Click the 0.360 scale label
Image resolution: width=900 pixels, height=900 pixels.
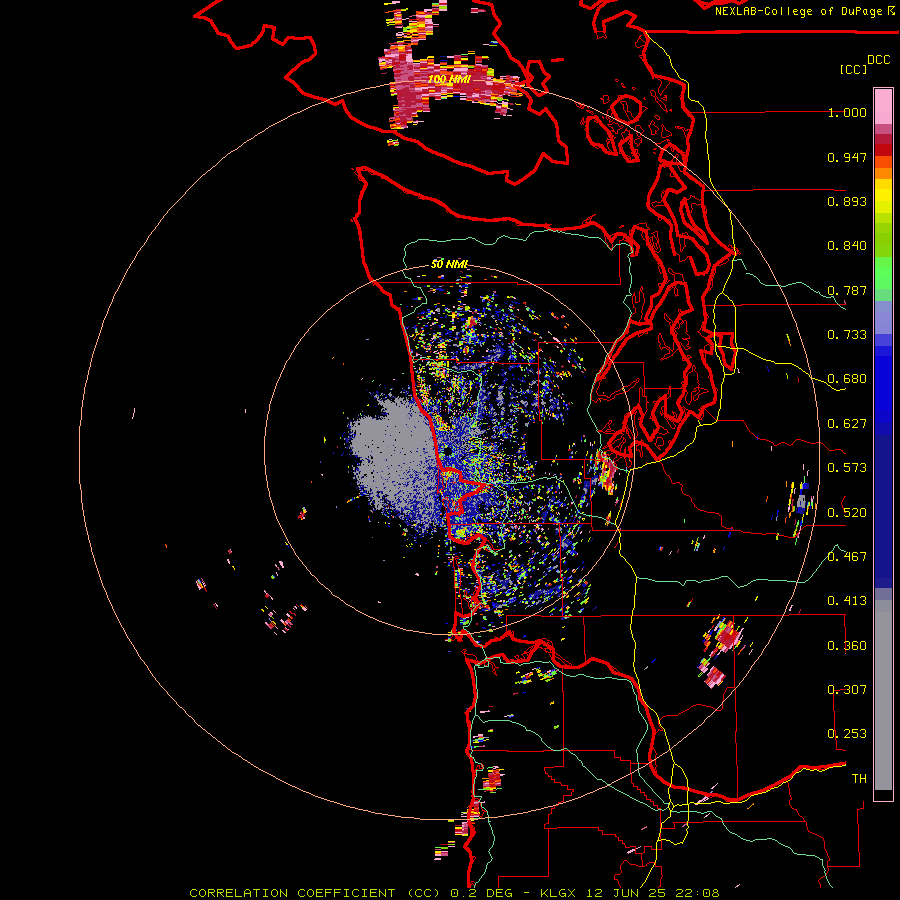tap(847, 645)
